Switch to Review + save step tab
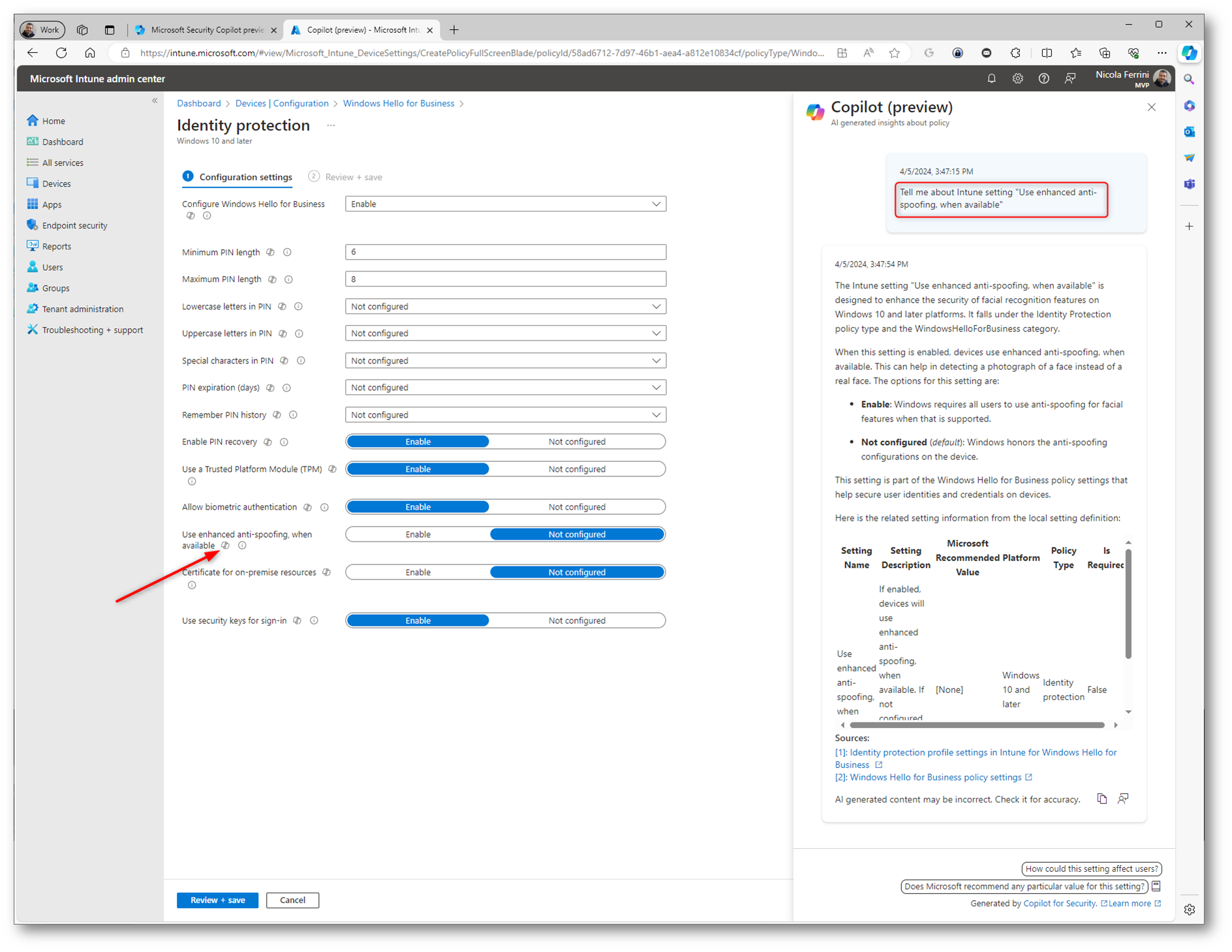This screenshot has width=1232, height=952. tap(345, 177)
